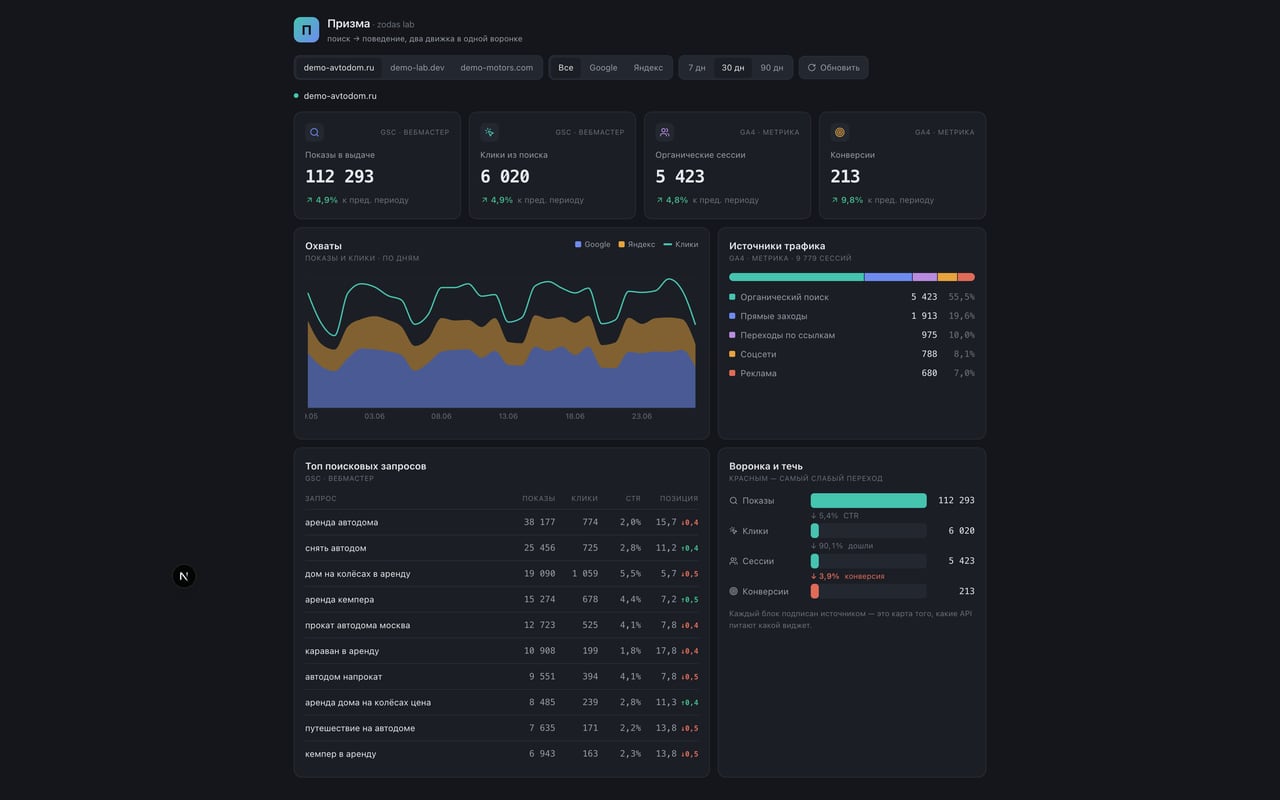
Task: Click the 90,1% дошли funnel label
Action: tap(842, 546)
